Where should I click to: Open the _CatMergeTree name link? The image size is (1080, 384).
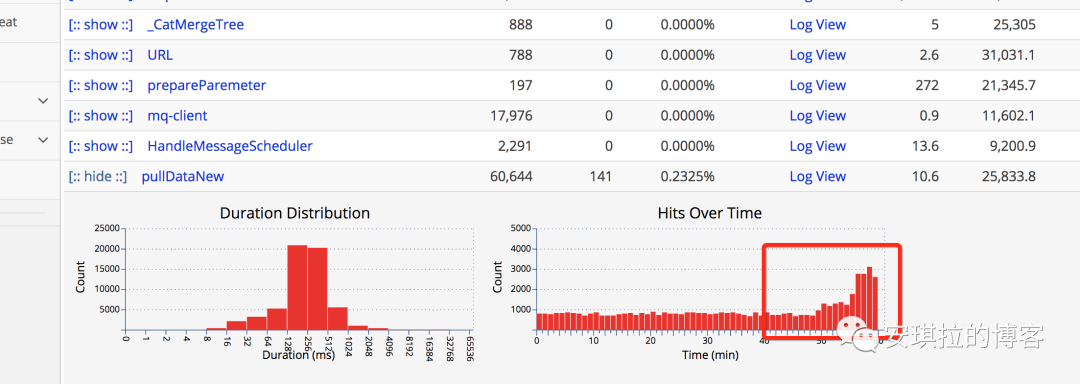point(196,25)
